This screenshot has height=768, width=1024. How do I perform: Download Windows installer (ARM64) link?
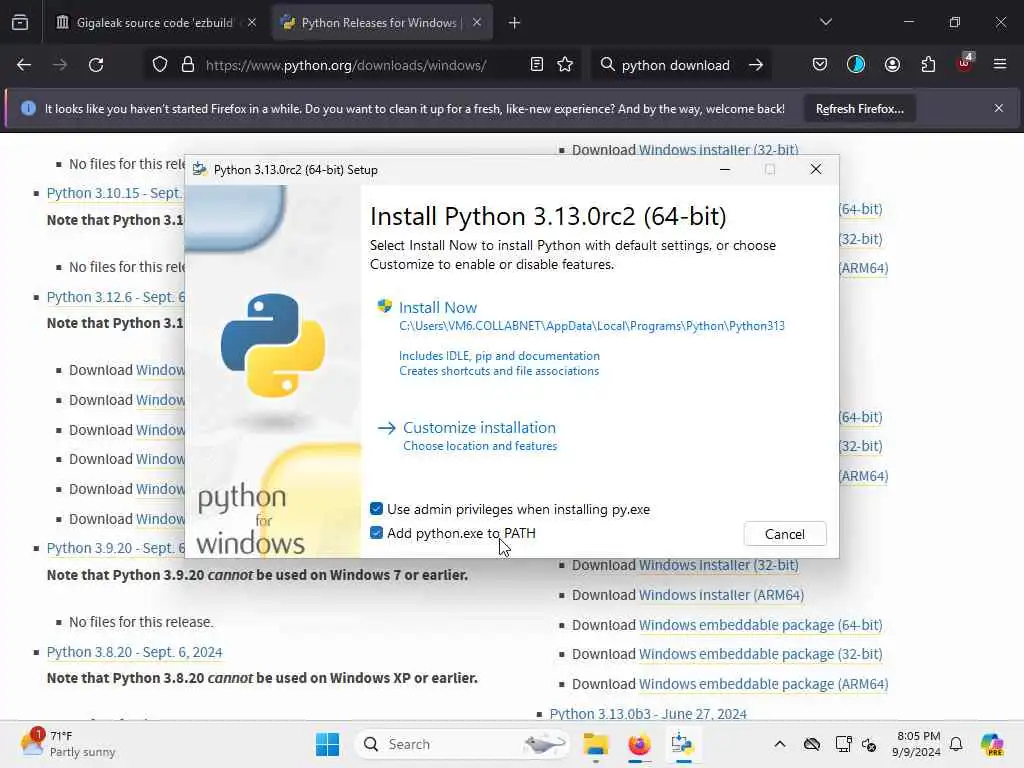[x=721, y=595]
